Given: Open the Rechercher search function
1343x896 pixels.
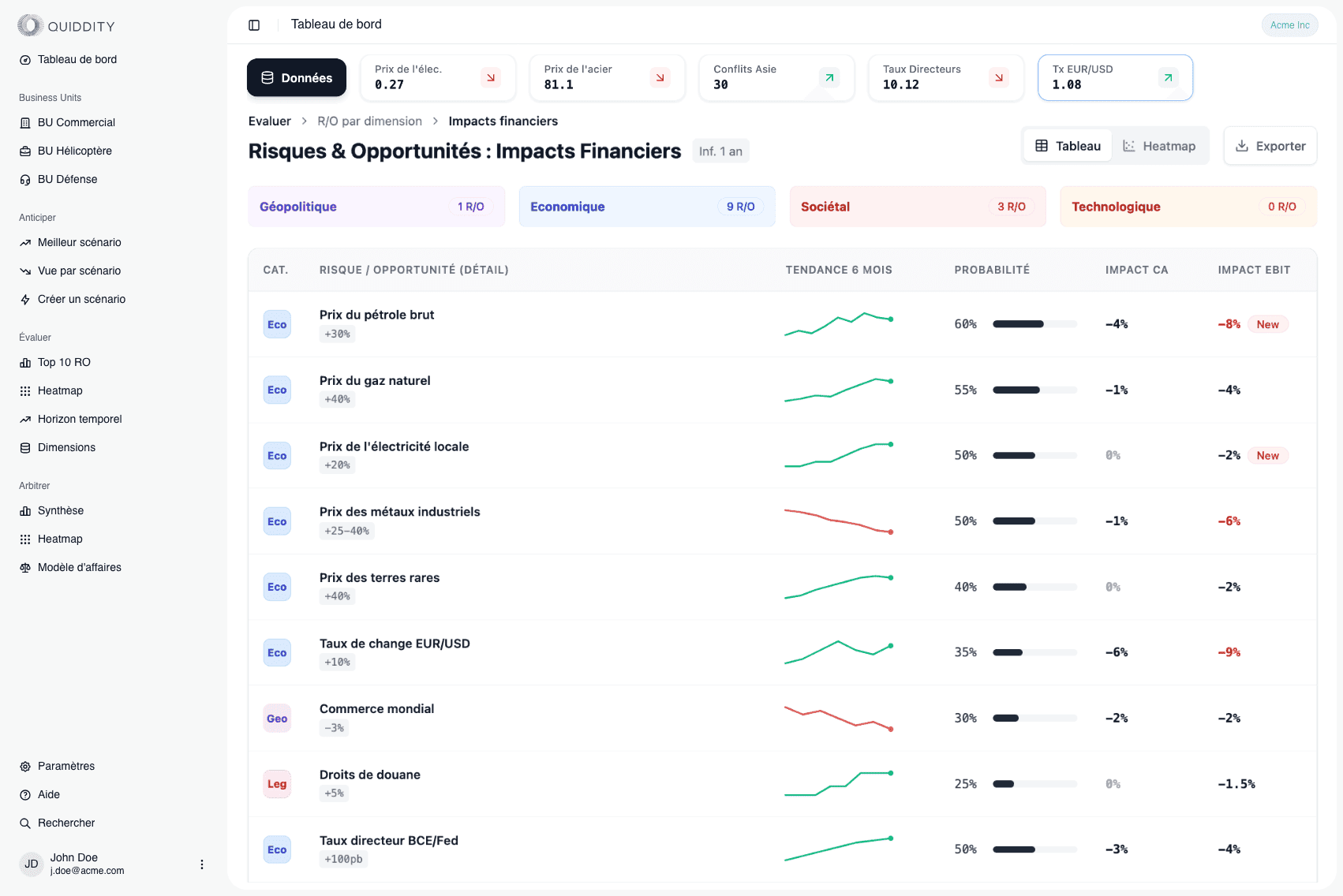Looking at the screenshot, I should (67, 823).
